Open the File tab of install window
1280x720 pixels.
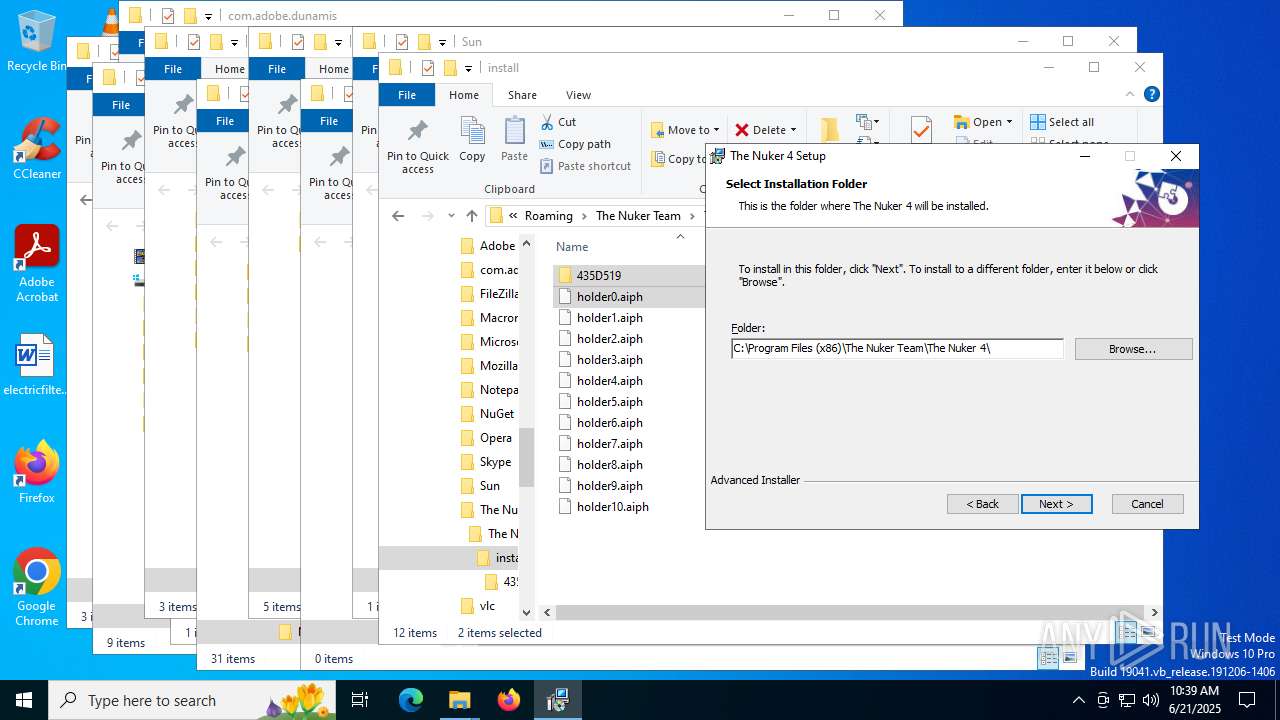[x=407, y=95]
